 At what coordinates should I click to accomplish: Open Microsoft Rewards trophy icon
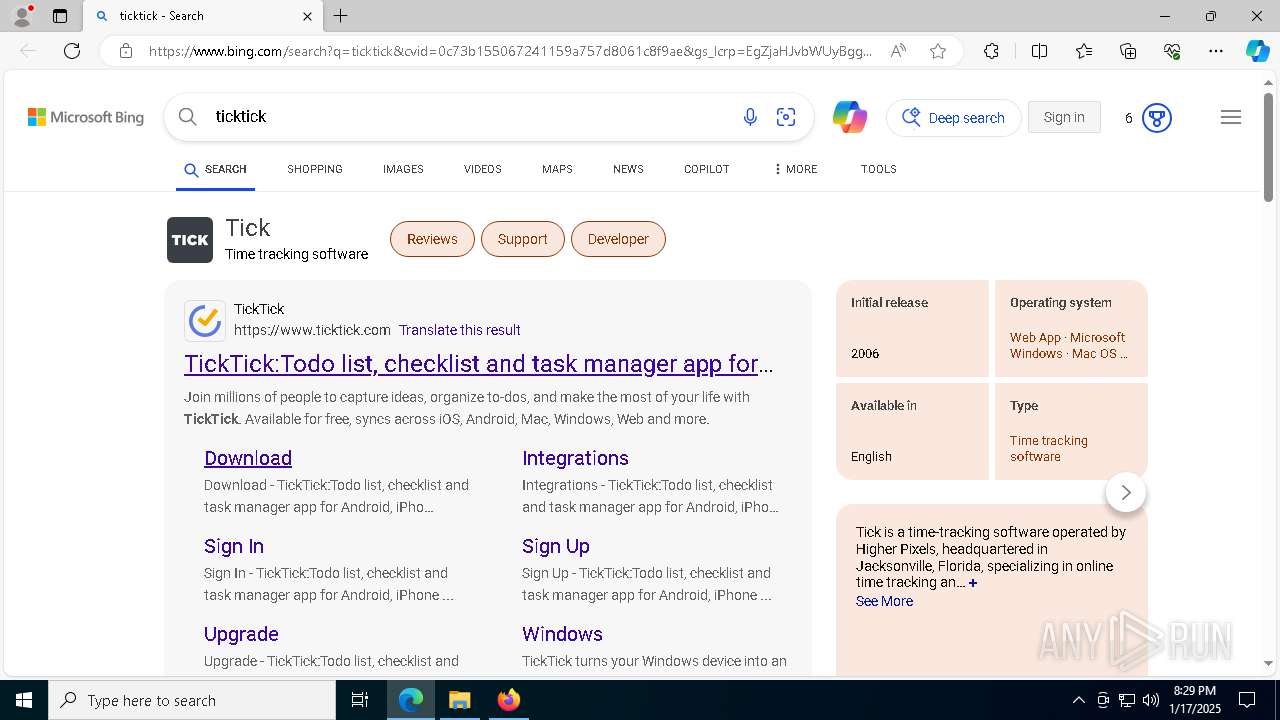(1157, 118)
